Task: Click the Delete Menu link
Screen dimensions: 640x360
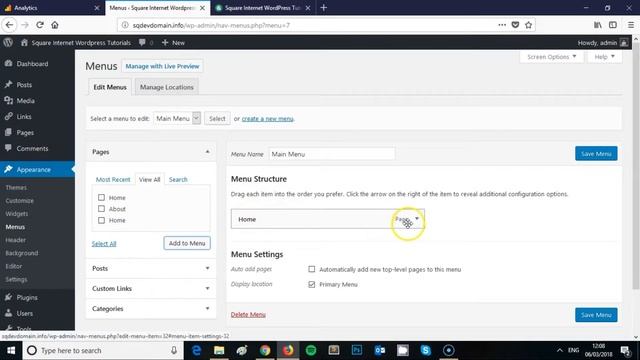Action: pyautogui.click(x=248, y=315)
